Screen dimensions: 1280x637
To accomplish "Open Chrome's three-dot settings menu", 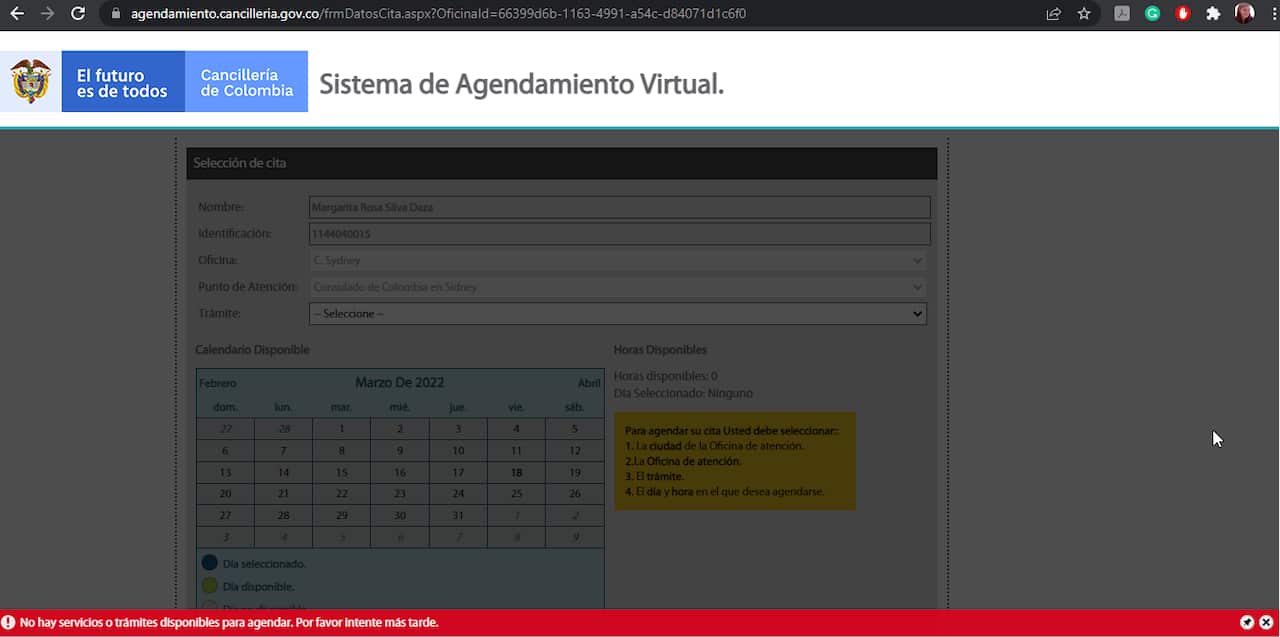I will pyautogui.click(x=1273, y=14).
